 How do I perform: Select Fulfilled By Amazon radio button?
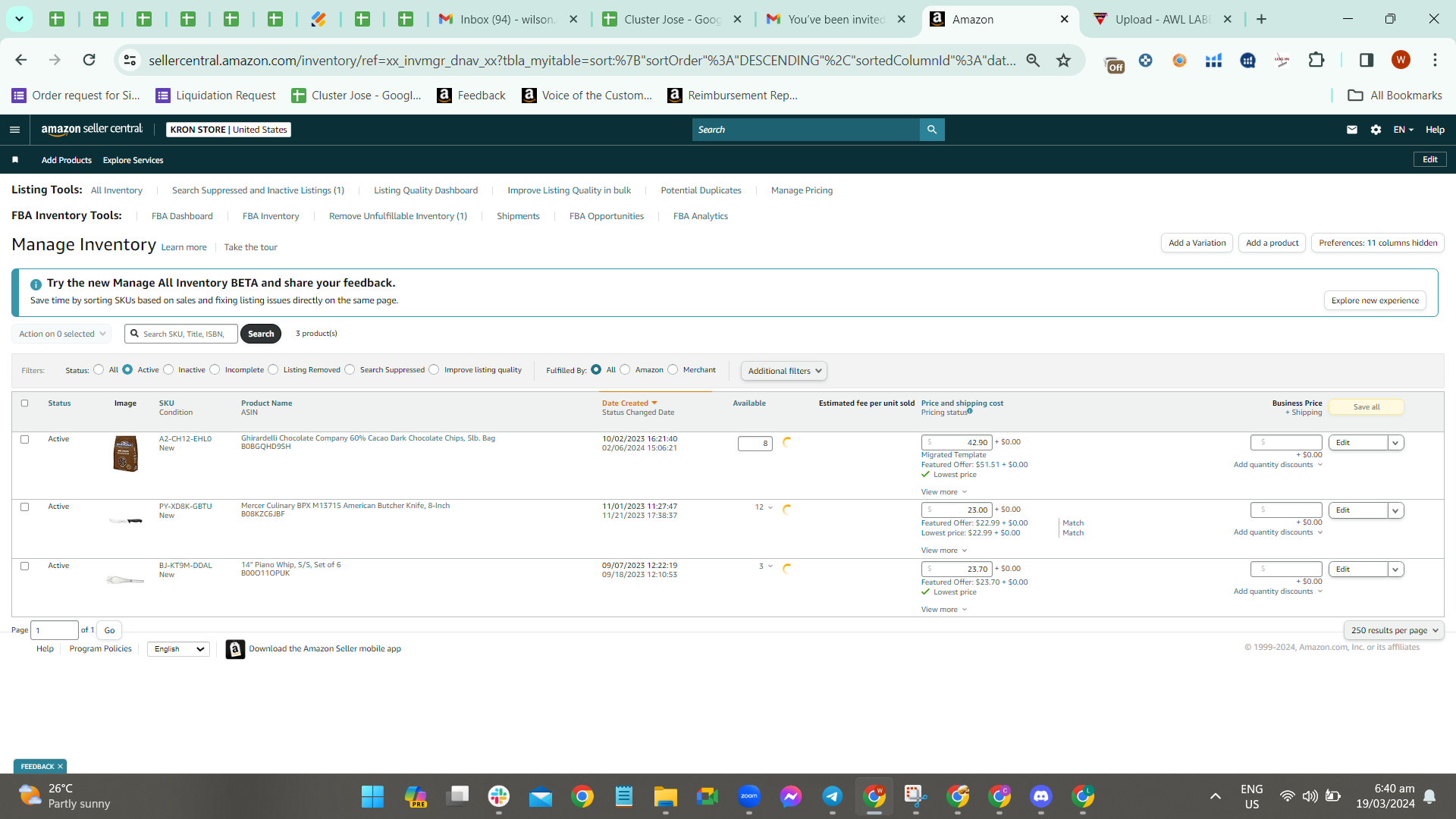[x=625, y=370]
